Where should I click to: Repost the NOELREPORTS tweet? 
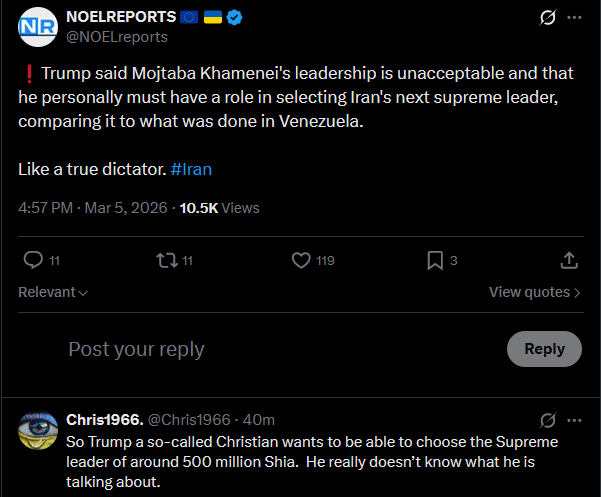click(x=167, y=260)
